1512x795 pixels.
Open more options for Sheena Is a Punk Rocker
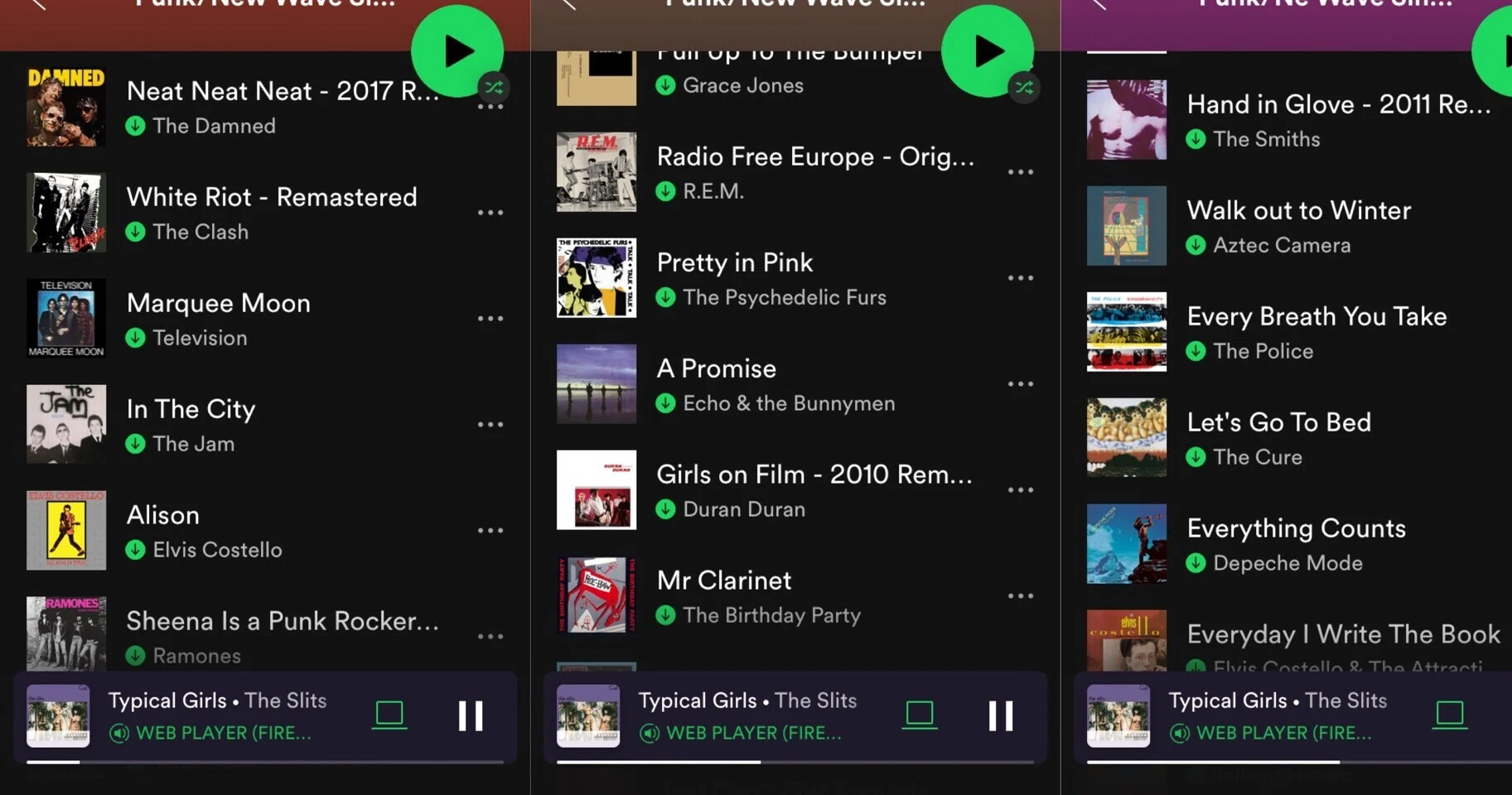490,637
